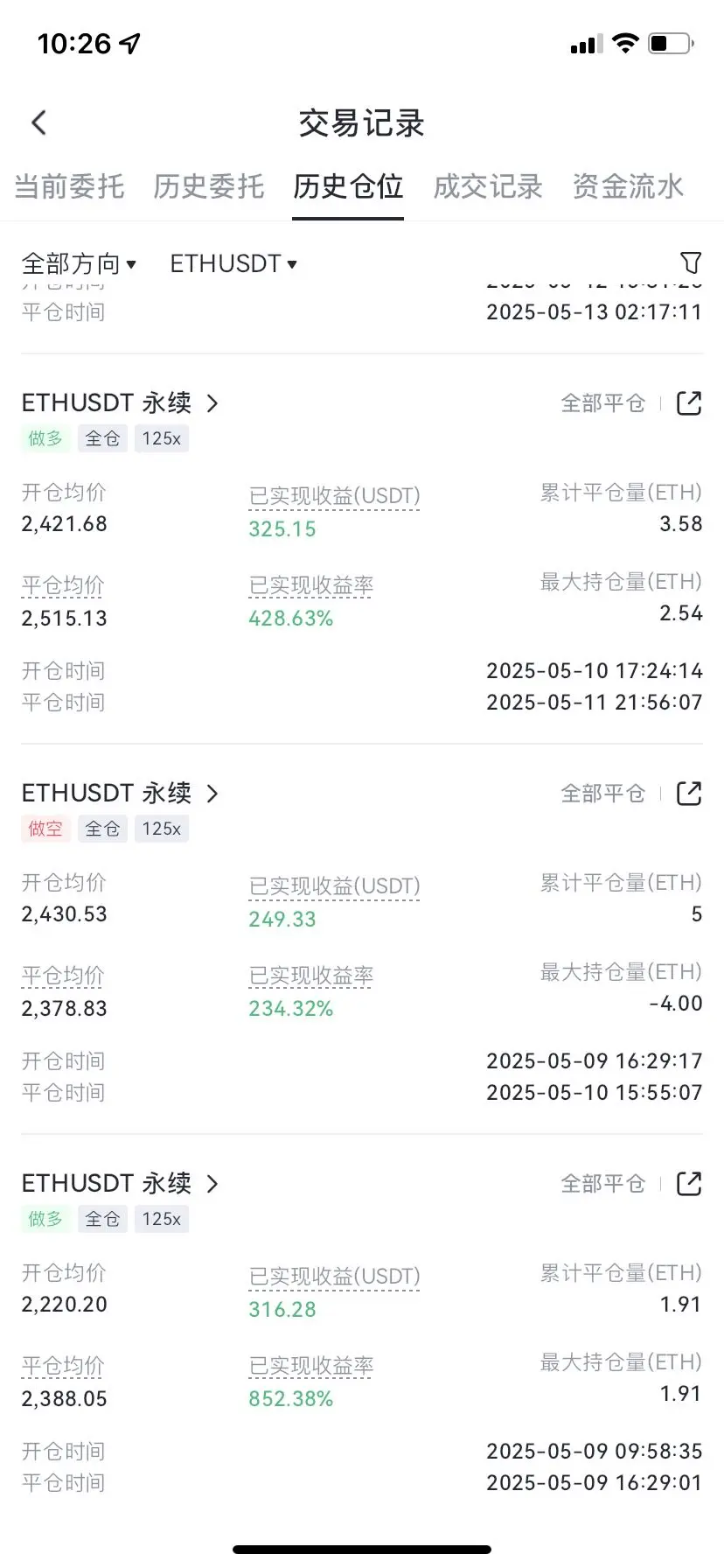Switch to the 成交记录 tab
The width and height of the screenshot is (724, 1568).
tap(488, 186)
